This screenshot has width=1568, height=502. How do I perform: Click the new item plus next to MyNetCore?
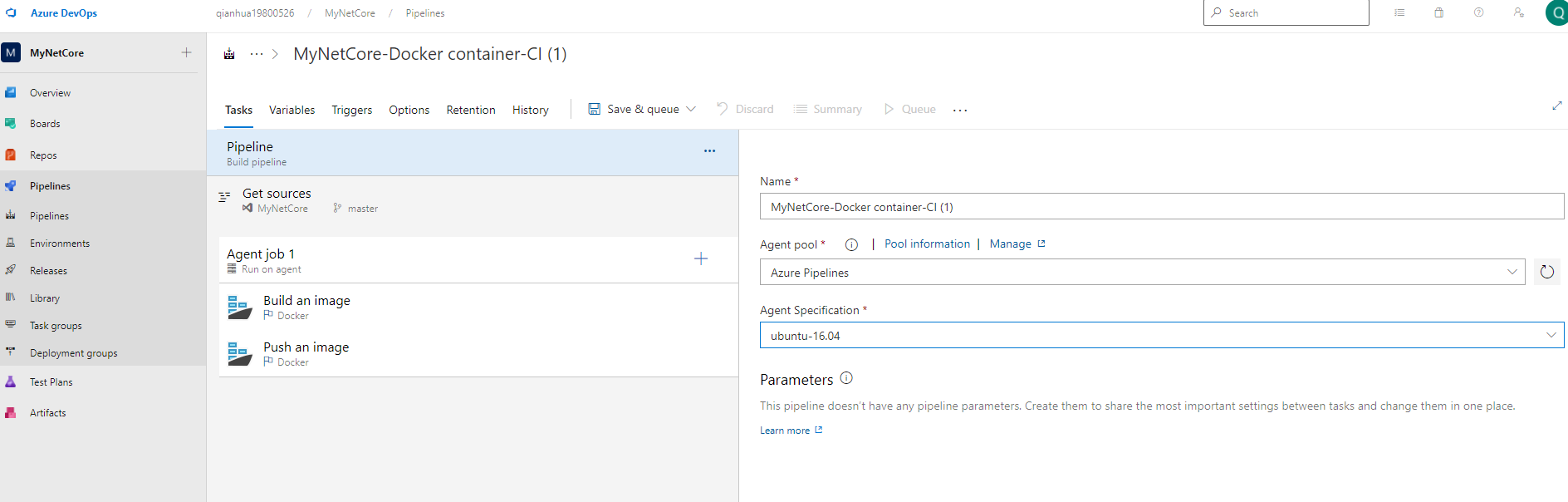click(186, 52)
